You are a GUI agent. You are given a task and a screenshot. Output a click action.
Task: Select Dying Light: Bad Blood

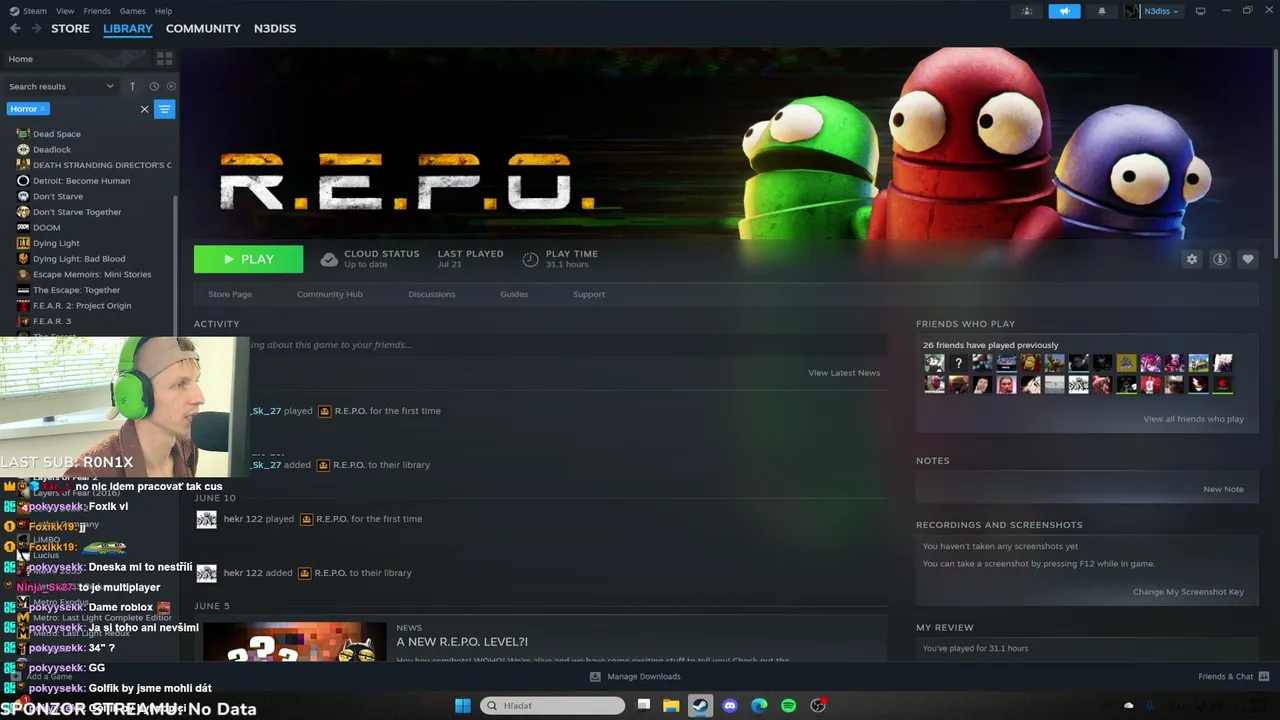point(79,259)
